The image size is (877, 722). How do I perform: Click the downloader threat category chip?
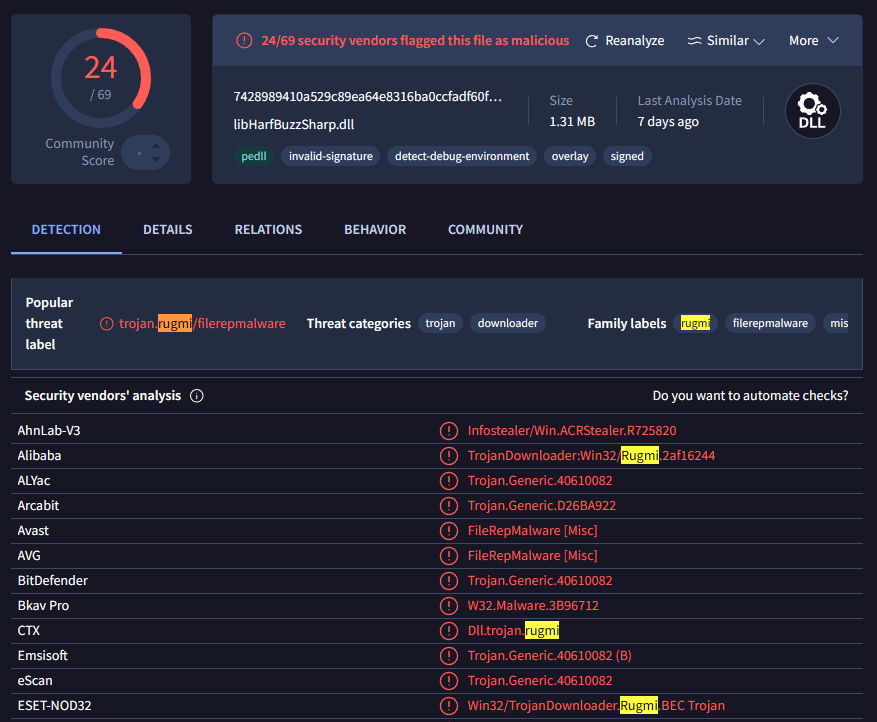click(x=508, y=323)
